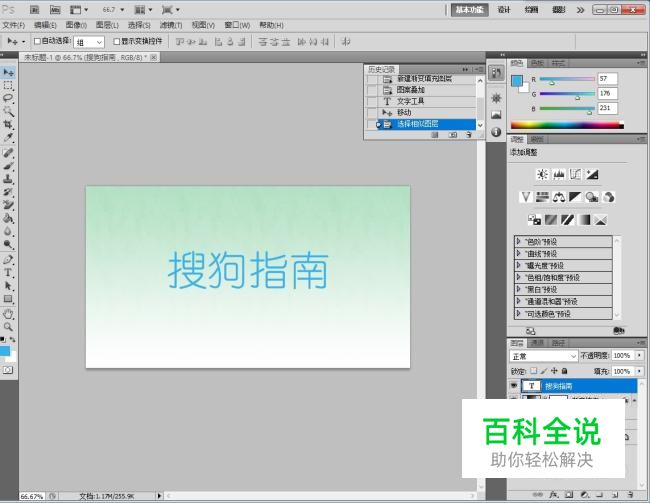Open the 填充 slider arrow
Image resolution: width=650 pixels, height=503 pixels.
coord(640,371)
